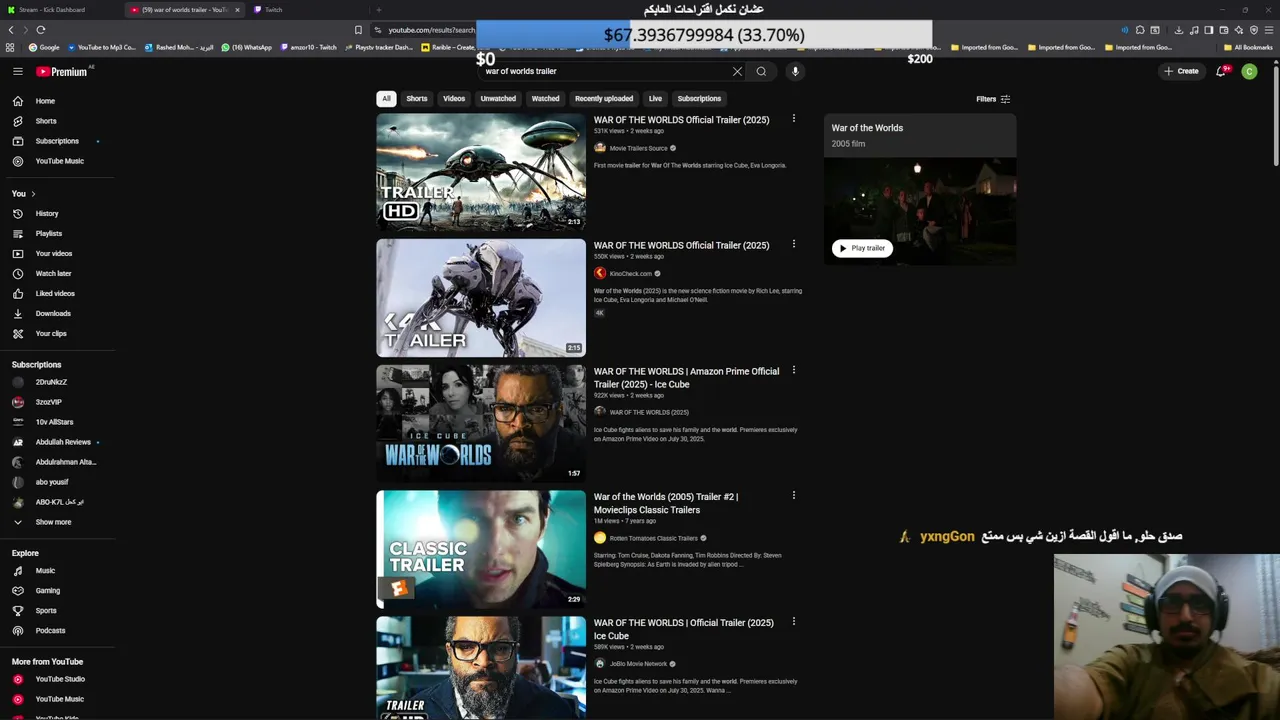This screenshot has height=720, width=1280.
Task: Reload the page
Action: click(41, 30)
